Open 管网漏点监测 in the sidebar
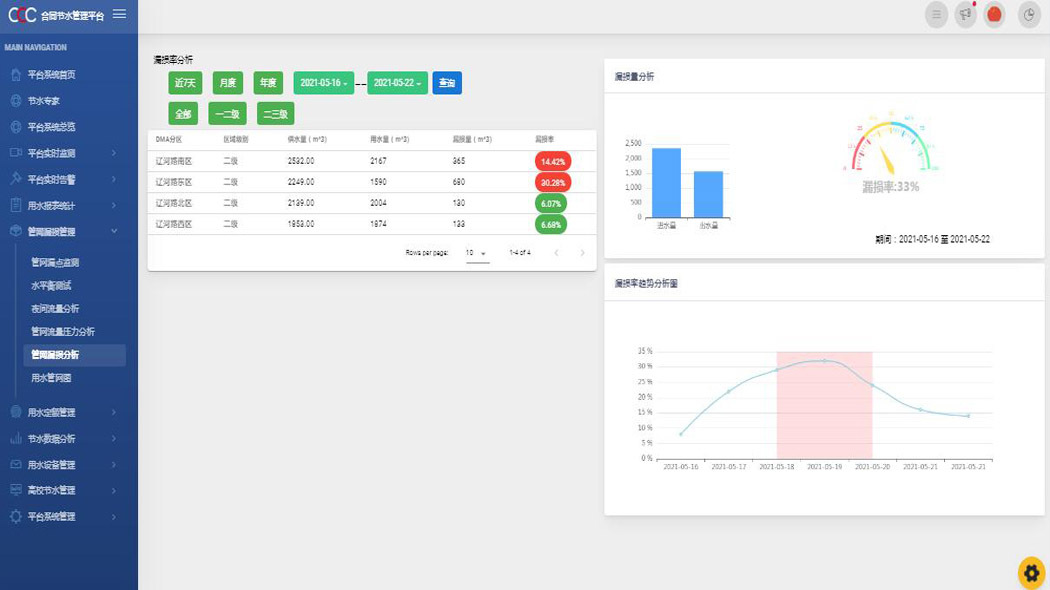Screen dimensions: 1050x590 tap(55, 263)
